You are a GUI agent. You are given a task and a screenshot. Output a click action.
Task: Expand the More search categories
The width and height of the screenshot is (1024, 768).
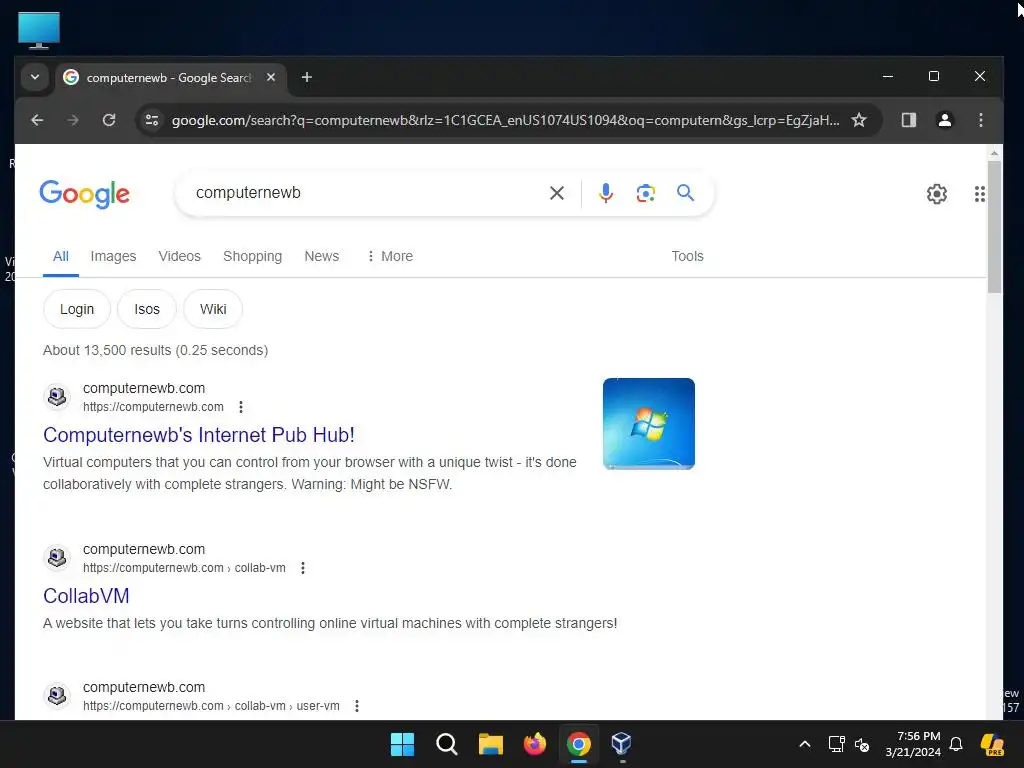click(389, 257)
